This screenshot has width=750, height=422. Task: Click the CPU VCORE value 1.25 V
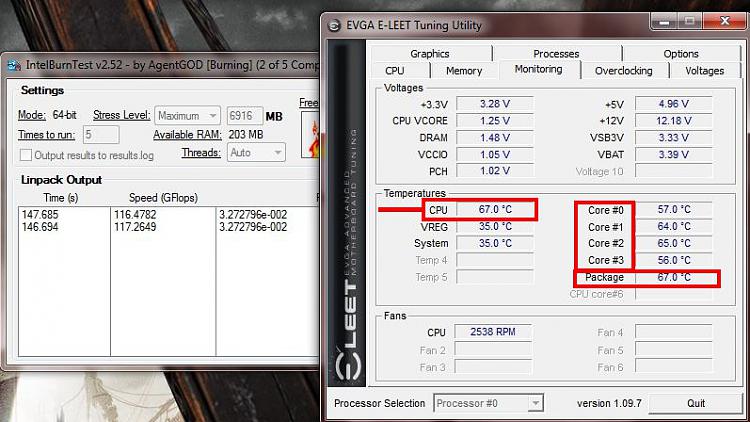(x=495, y=121)
